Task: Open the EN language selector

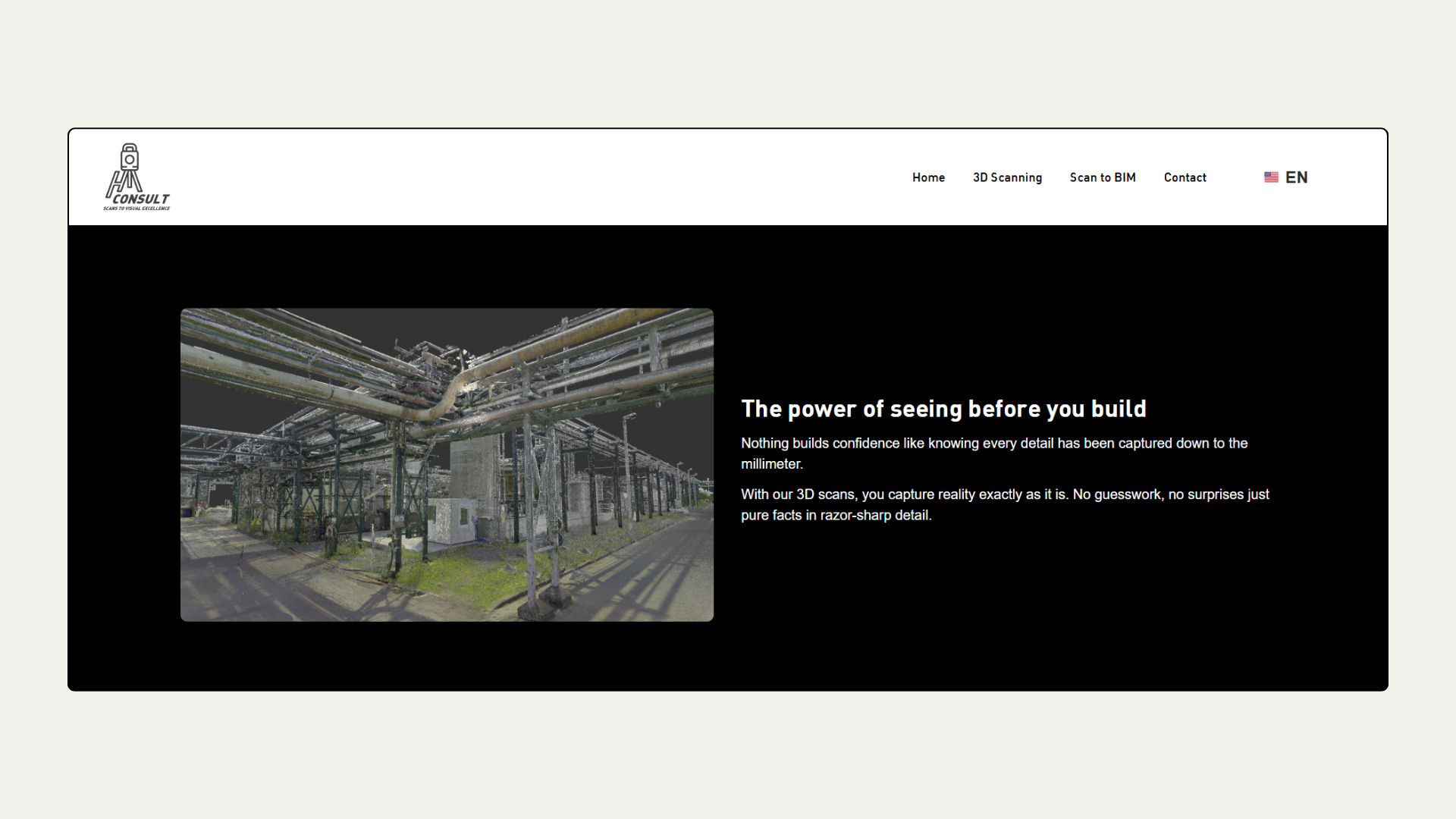Action: (x=1296, y=177)
